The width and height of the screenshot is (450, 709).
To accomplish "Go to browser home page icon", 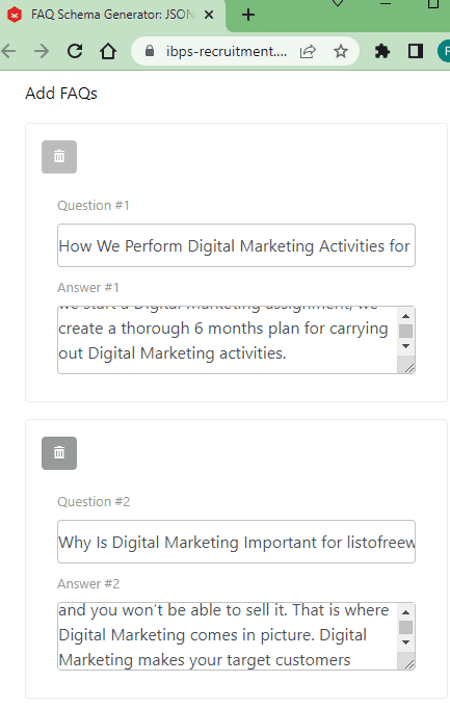I will point(108,51).
